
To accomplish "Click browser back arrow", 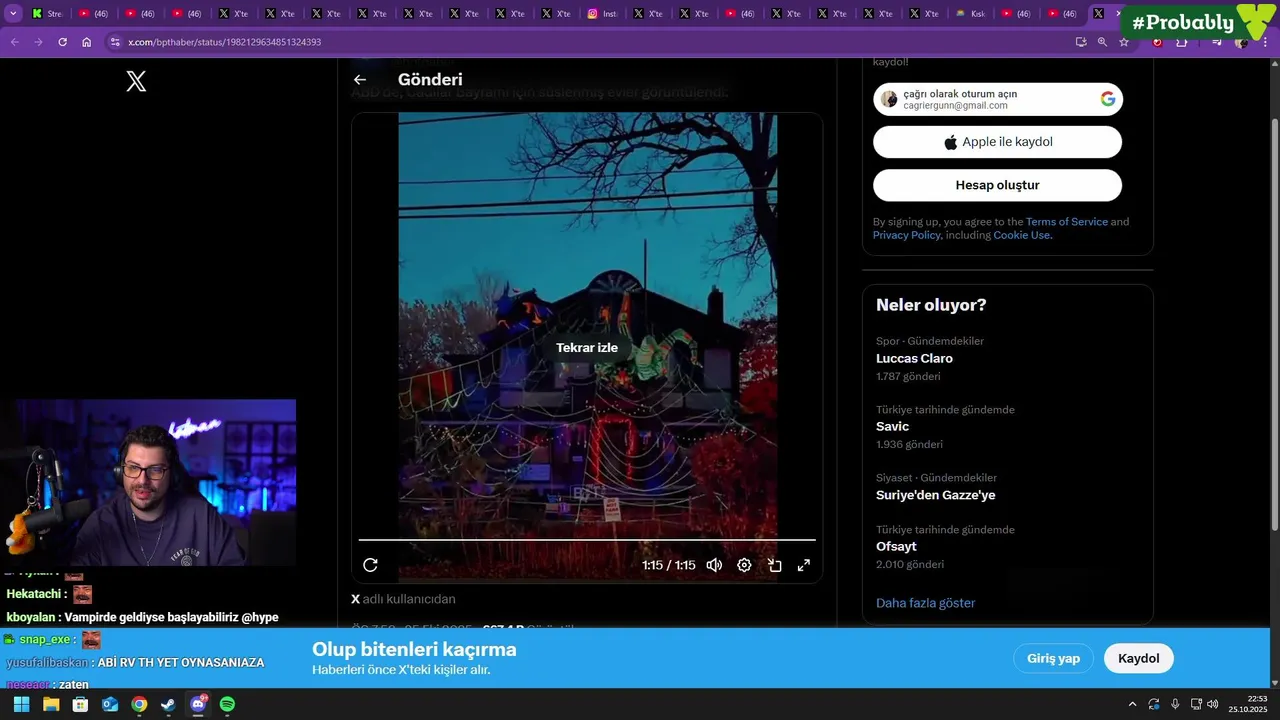I will tap(14, 42).
